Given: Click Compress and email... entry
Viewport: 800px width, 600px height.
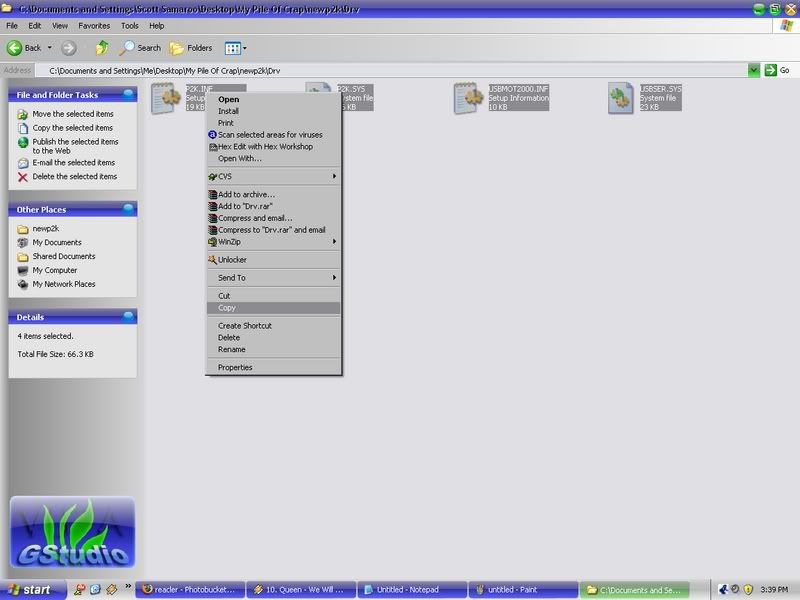Looking at the screenshot, I should [273, 218].
